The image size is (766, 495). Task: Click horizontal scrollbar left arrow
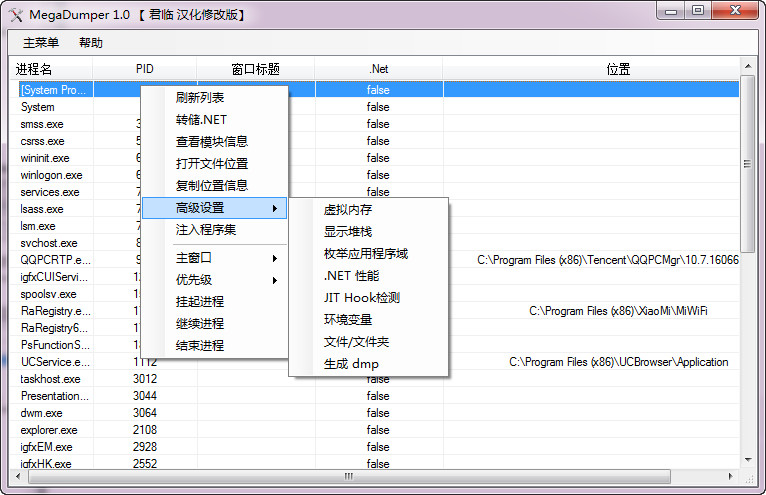click(x=18, y=476)
